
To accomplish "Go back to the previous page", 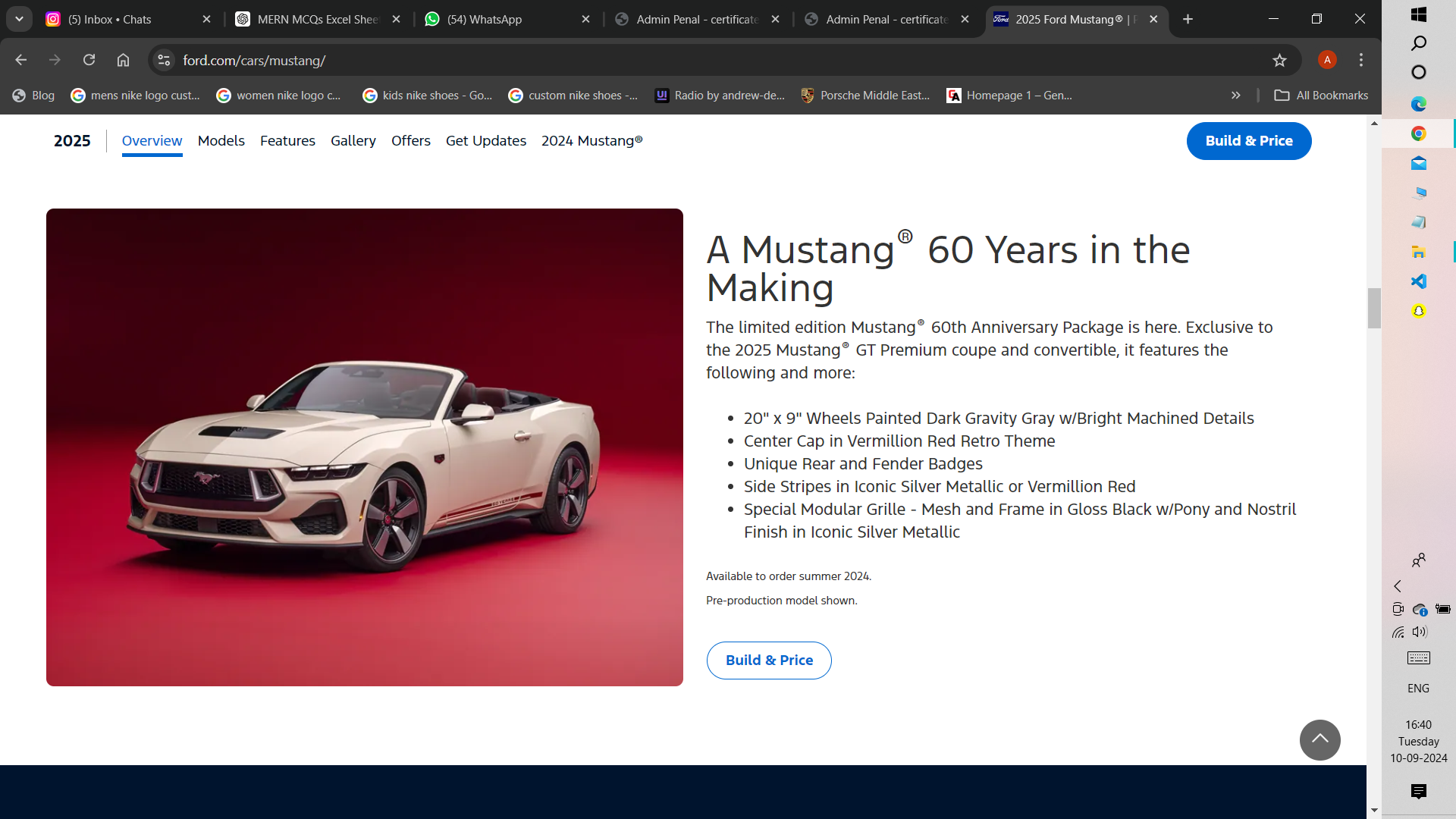I will [x=21, y=60].
